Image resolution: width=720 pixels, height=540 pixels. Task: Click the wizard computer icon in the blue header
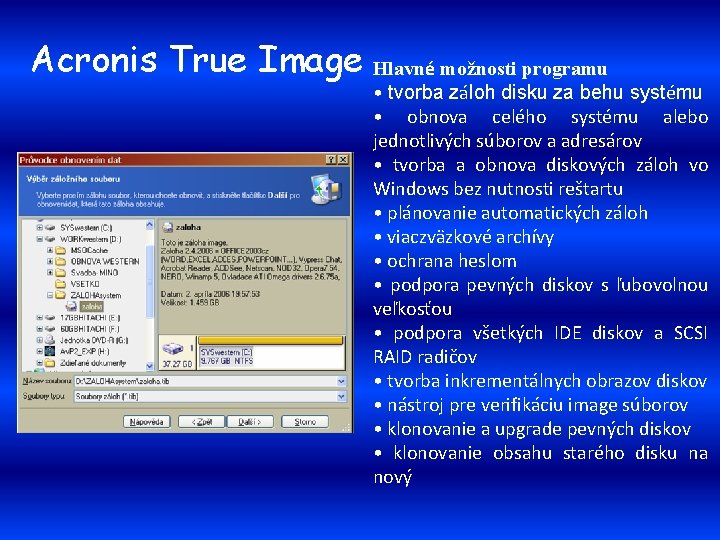click(x=326, y=189)
